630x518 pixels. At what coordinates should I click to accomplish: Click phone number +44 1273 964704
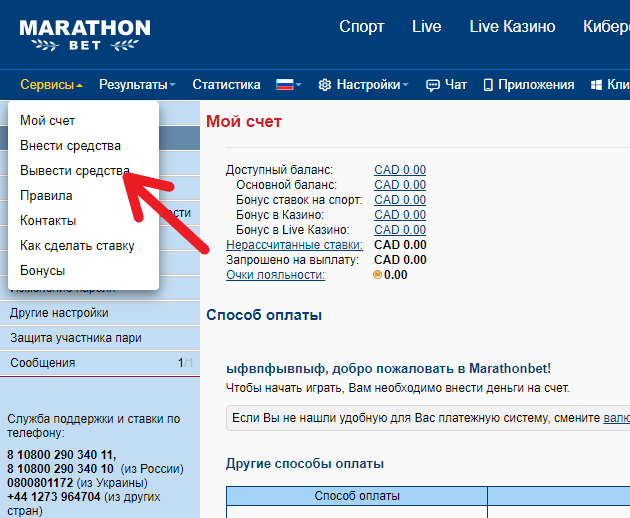pyautogui.click(x=53, y=497)
